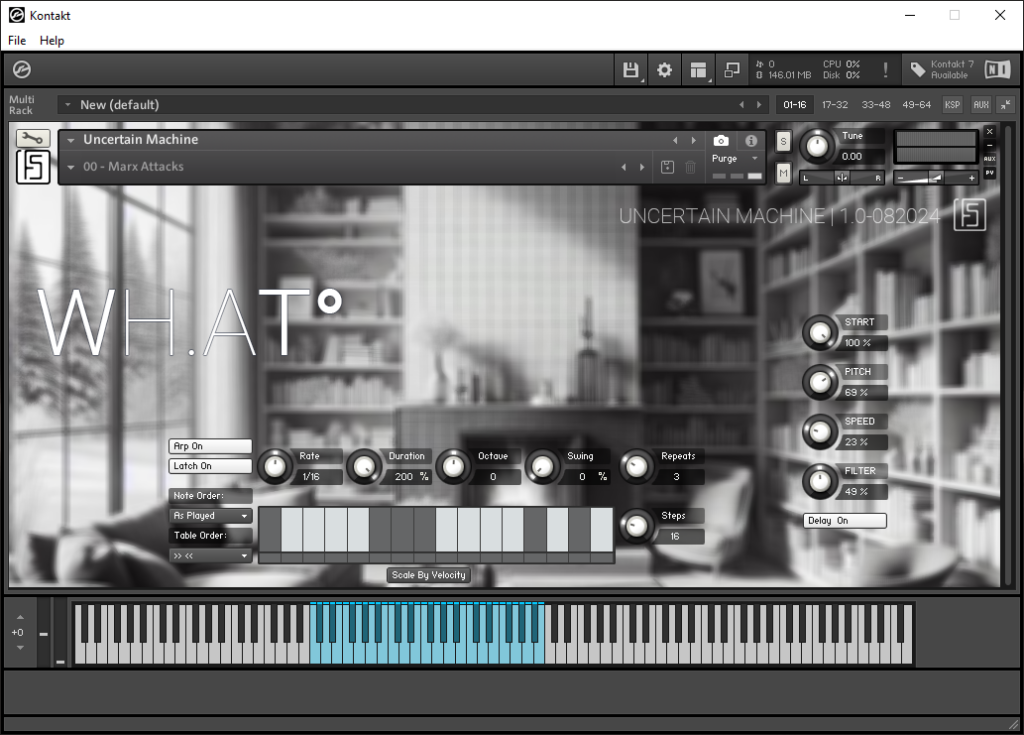Open the Table Order direction dropdown
This screenshot has height=735, width=1024.
click(x=210, y=556)
